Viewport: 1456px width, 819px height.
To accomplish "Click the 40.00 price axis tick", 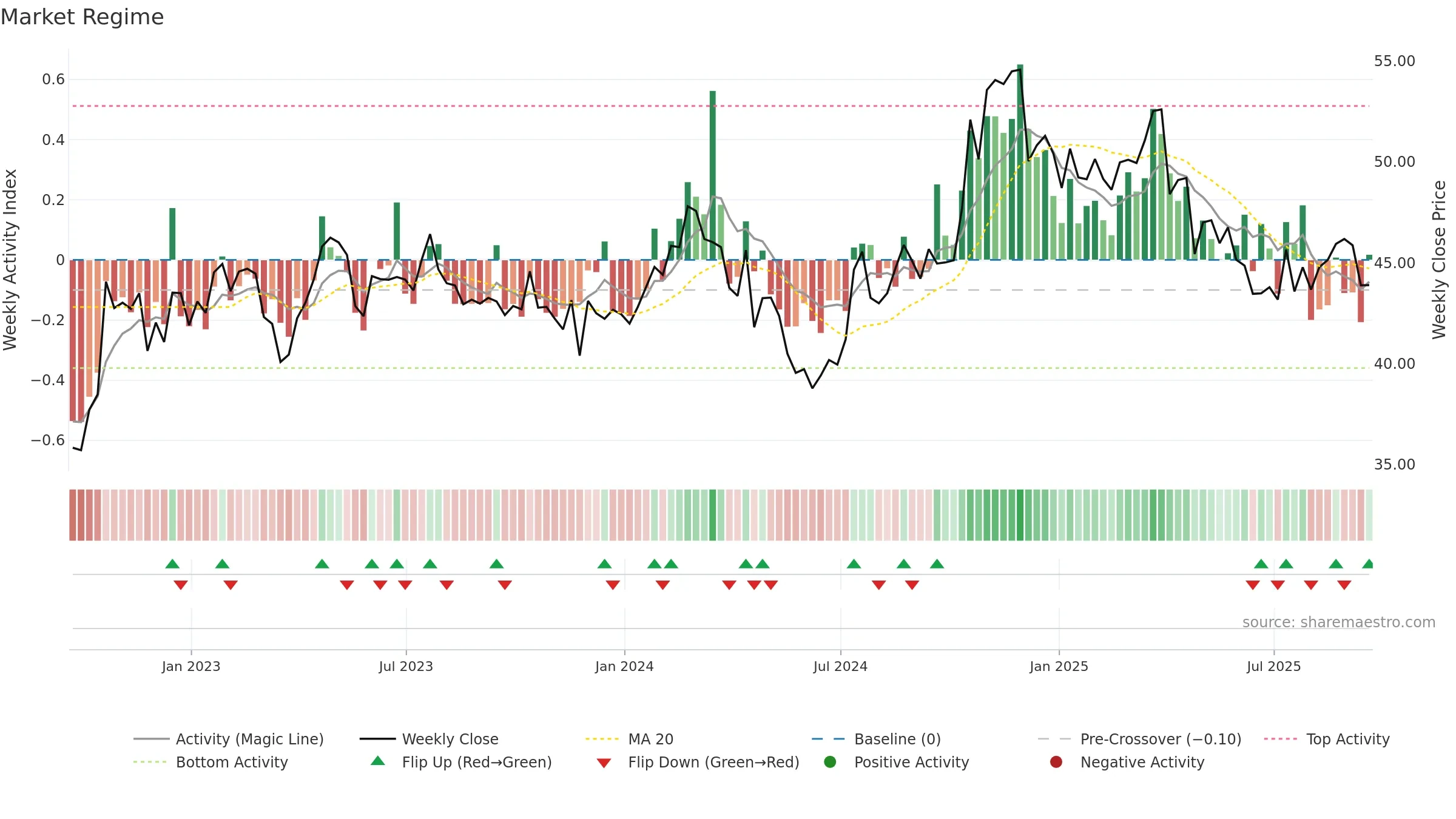I will [1394, 364].
